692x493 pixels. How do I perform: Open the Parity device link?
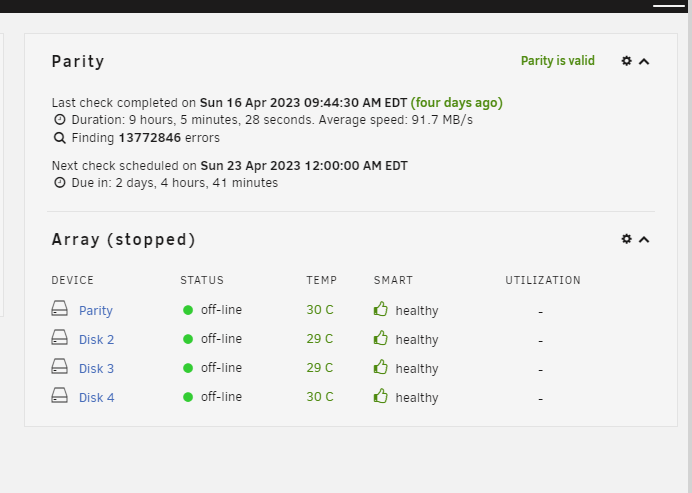click(96, 311)
